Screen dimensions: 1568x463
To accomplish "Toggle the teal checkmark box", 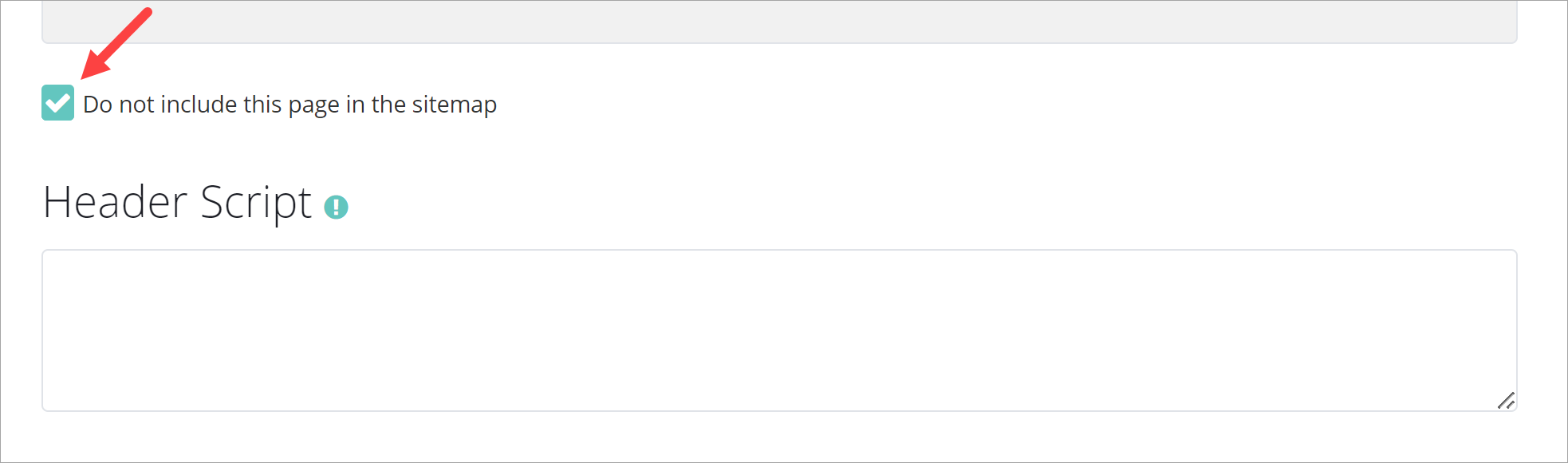I will coord(57,103).
